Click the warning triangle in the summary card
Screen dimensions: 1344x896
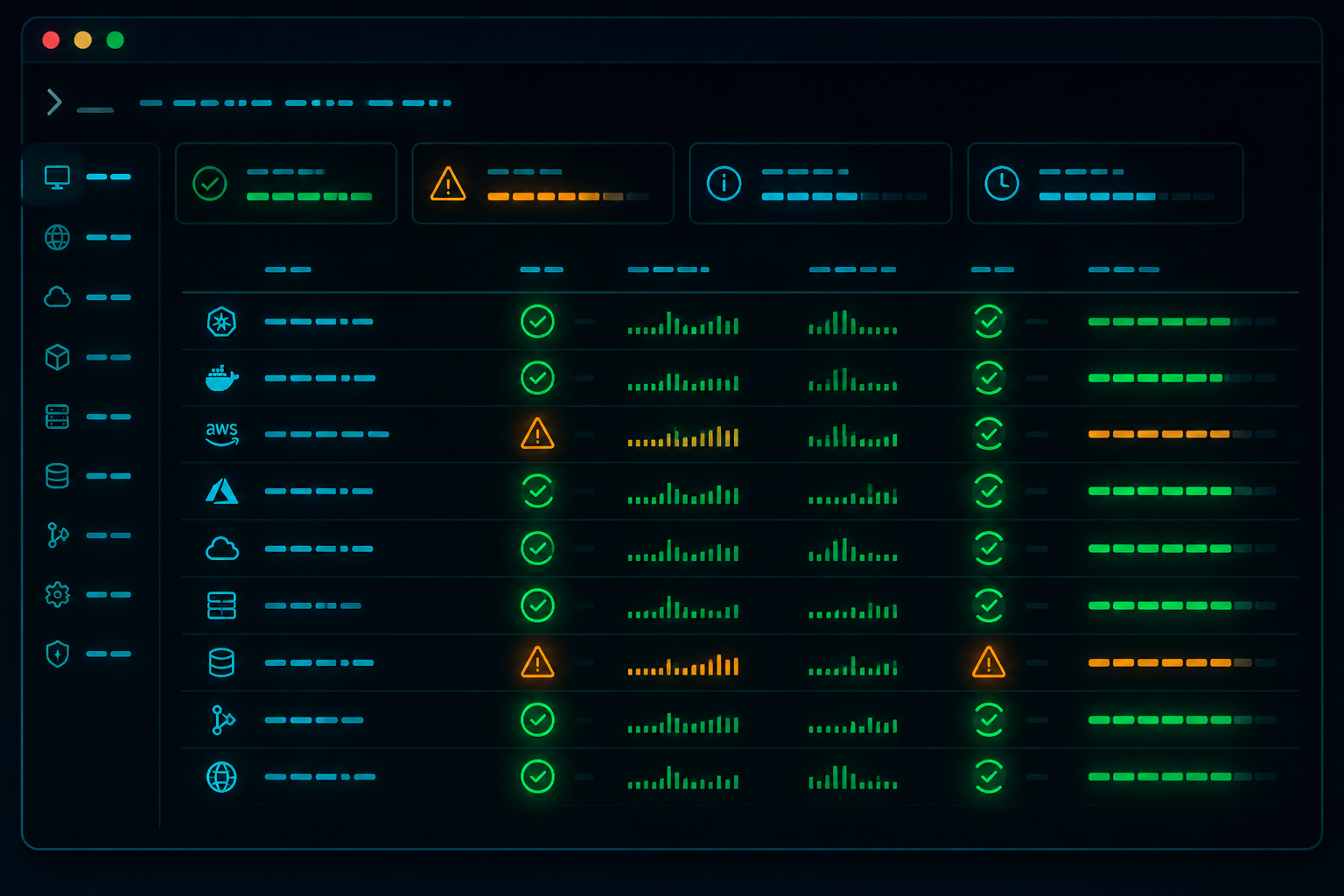[448, 184]
